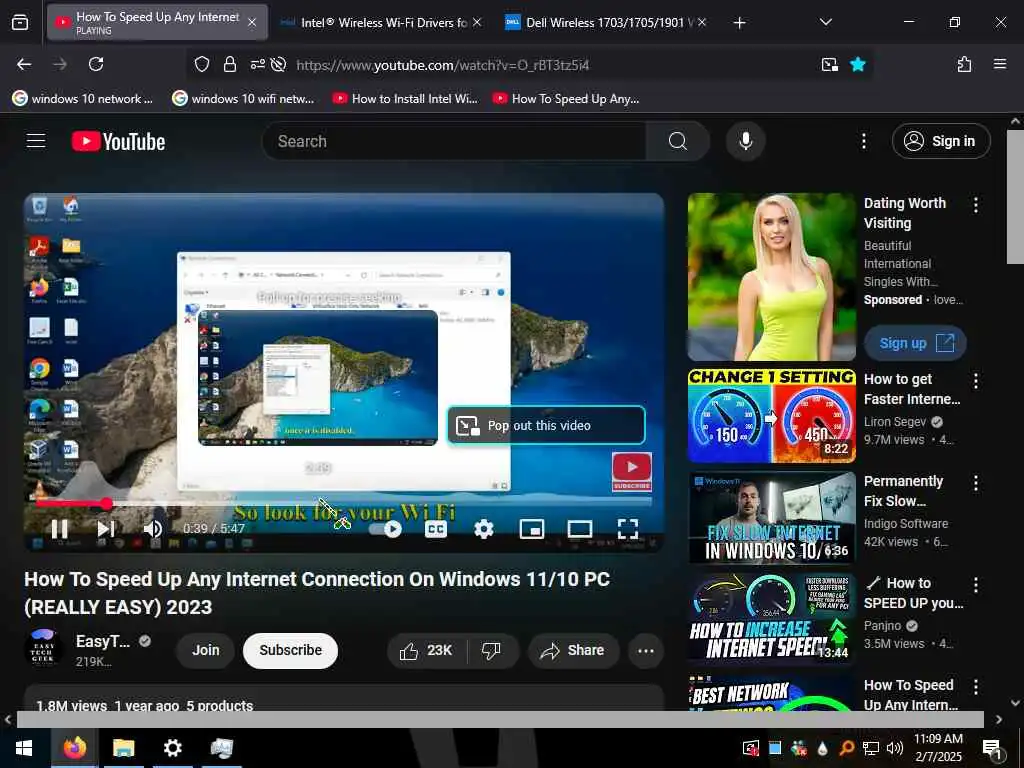Dislike the video thumbs down

coord(491,650)
